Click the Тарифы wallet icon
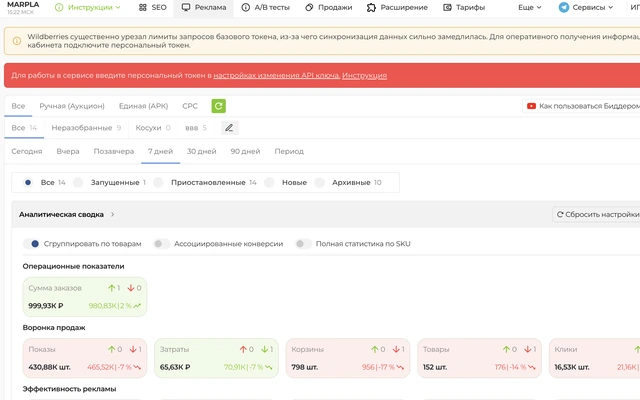This screenshot has width=640, height=400. (447, 7)
